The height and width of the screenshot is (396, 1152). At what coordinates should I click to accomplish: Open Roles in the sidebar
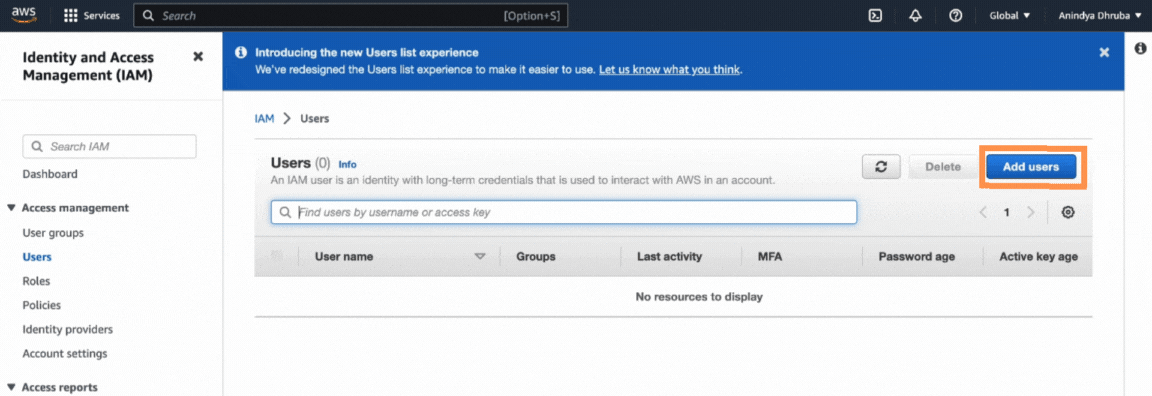[36, 281]
